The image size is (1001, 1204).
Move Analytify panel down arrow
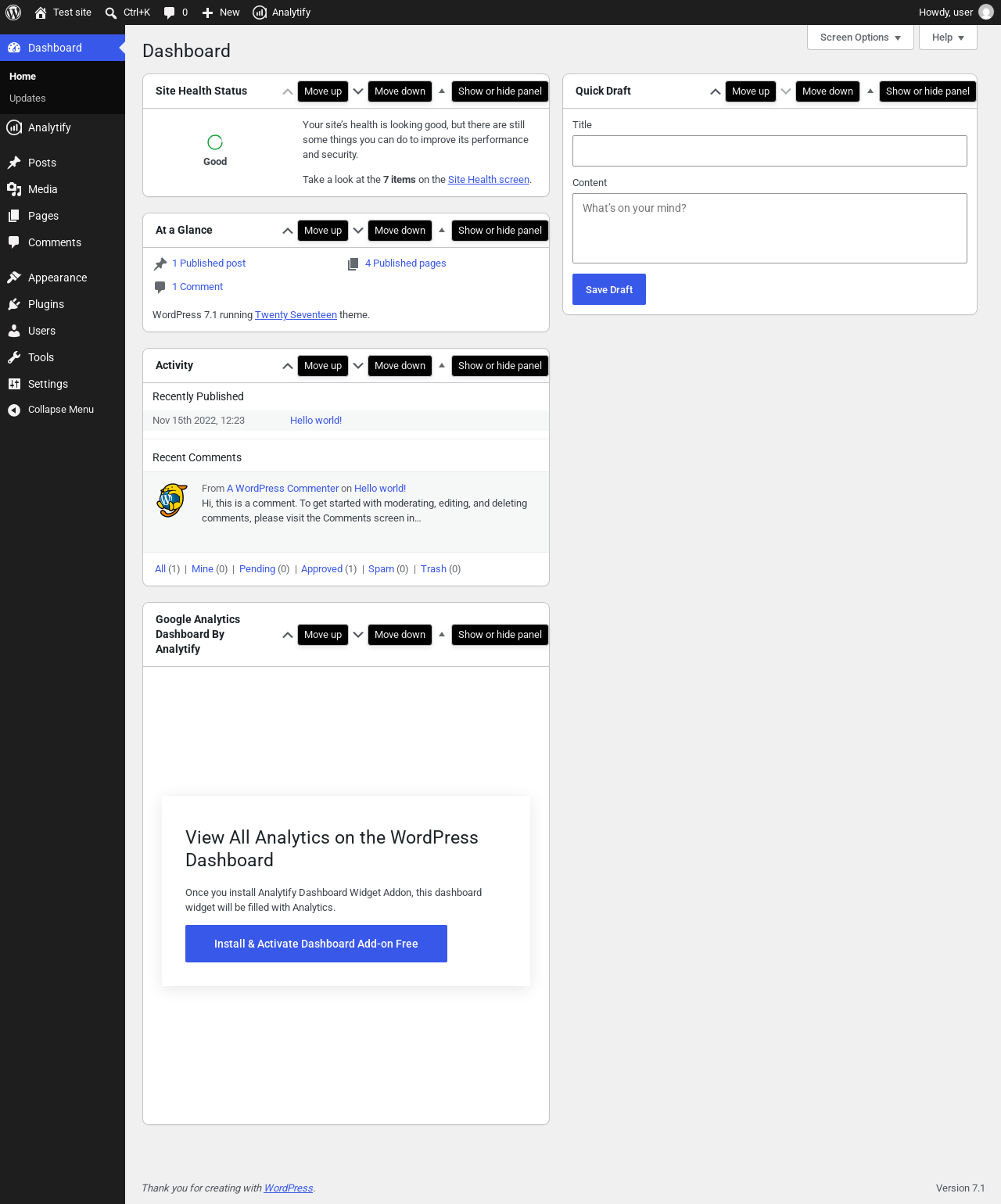pos(358,635)
